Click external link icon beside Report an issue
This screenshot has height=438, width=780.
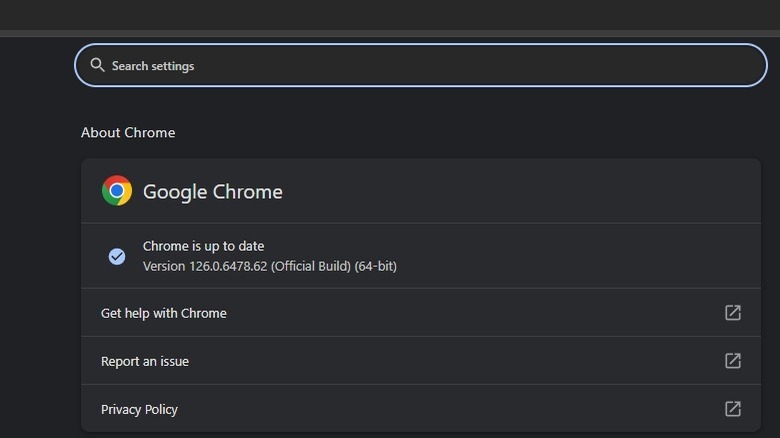click(x=733, y=361)
